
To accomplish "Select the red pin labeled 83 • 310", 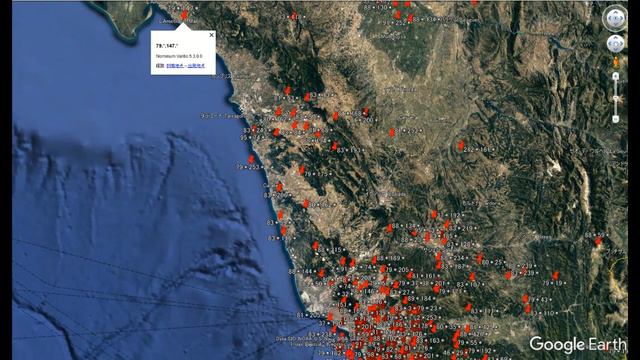I will (x=528, y=309).
